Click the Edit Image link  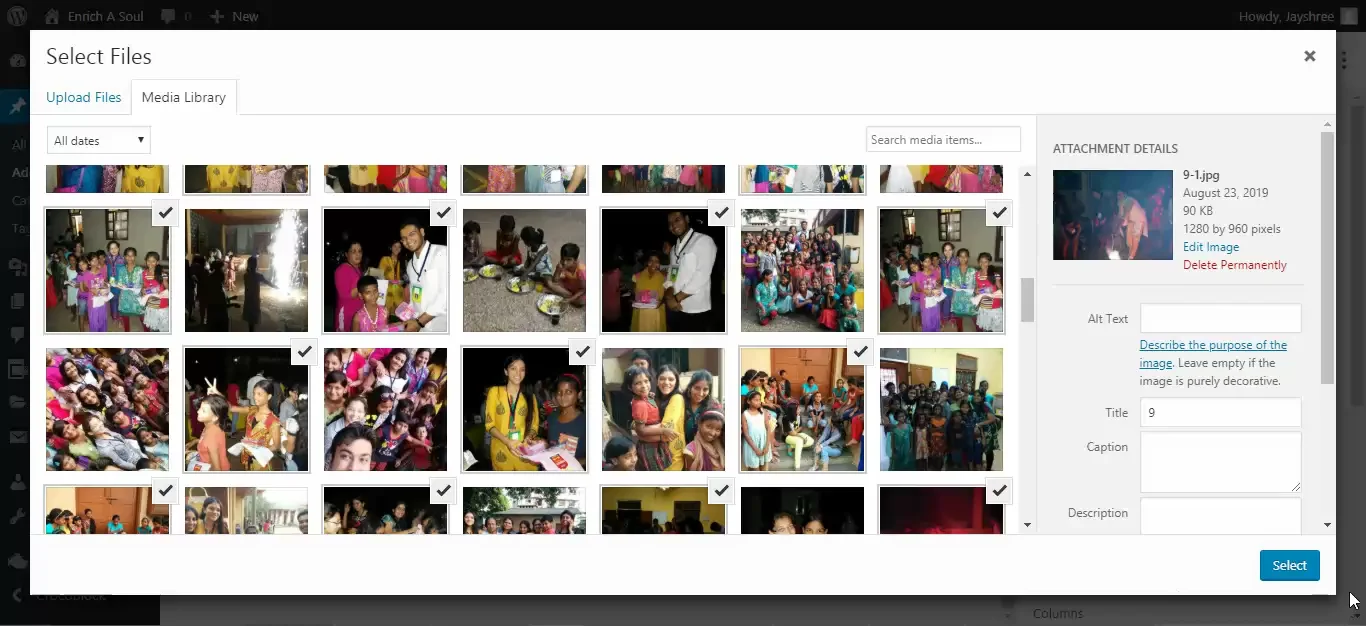click(1211, 247)
